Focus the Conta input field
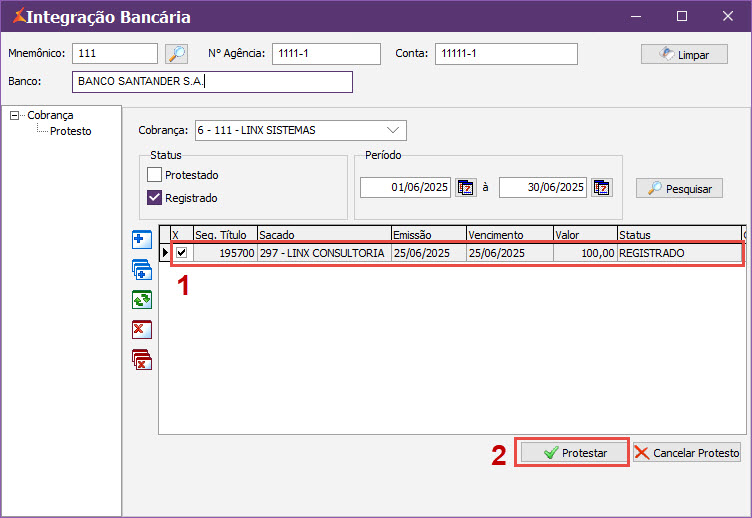Image resolution: width=752 pixels, height=518 pixels. tap(506, 53)
